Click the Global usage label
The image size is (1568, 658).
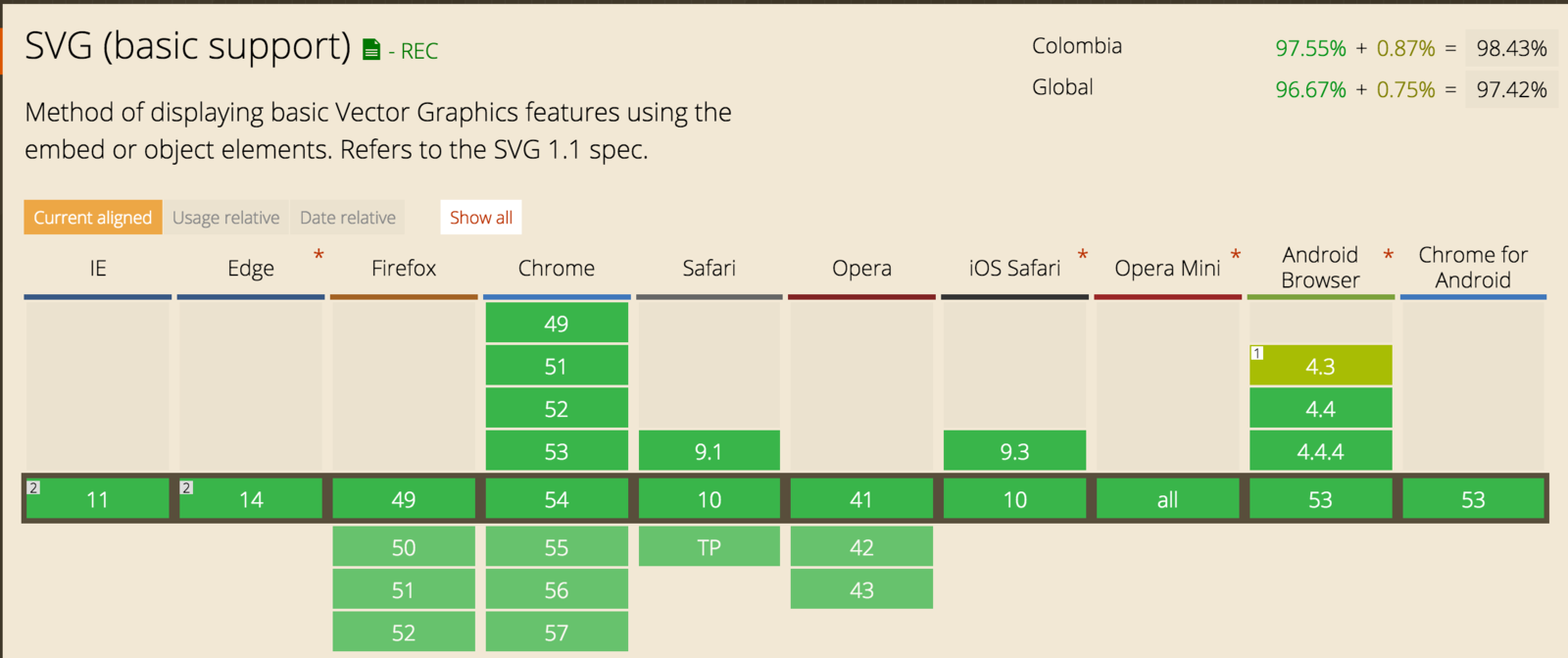coord(1062,87)
